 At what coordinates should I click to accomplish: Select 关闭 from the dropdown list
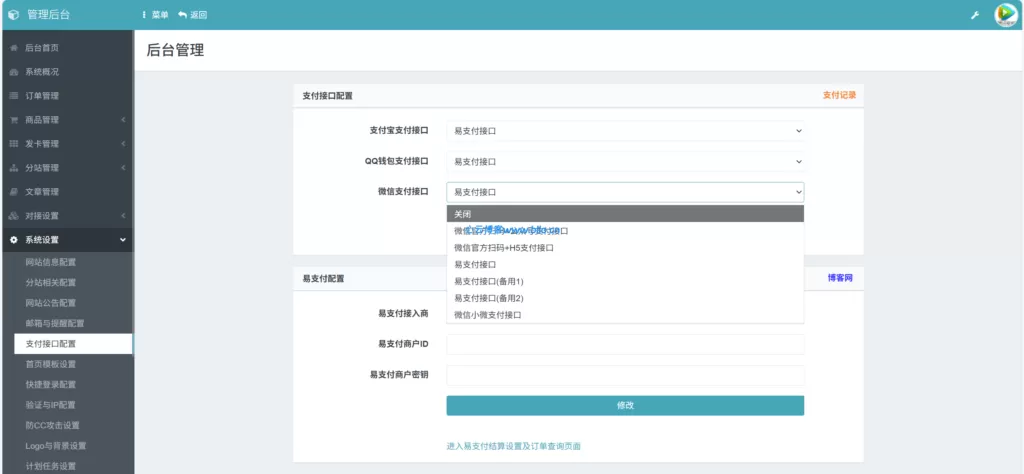[625, 213]
